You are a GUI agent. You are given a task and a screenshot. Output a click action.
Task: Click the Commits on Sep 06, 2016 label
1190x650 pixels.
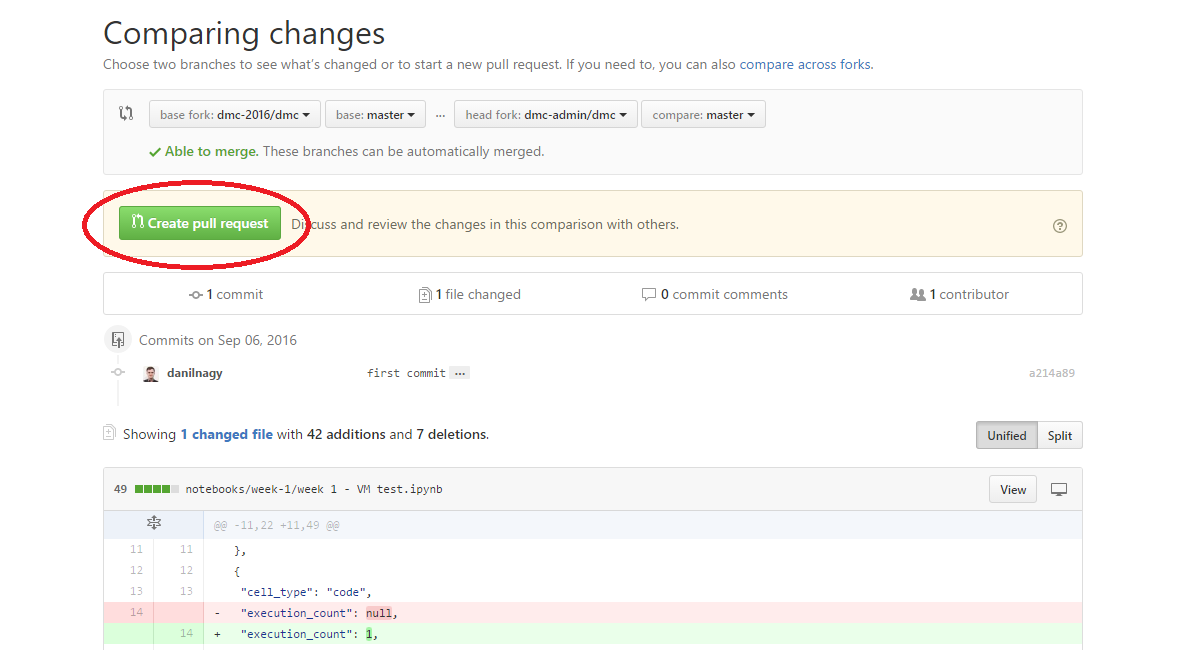click(218, 340)
